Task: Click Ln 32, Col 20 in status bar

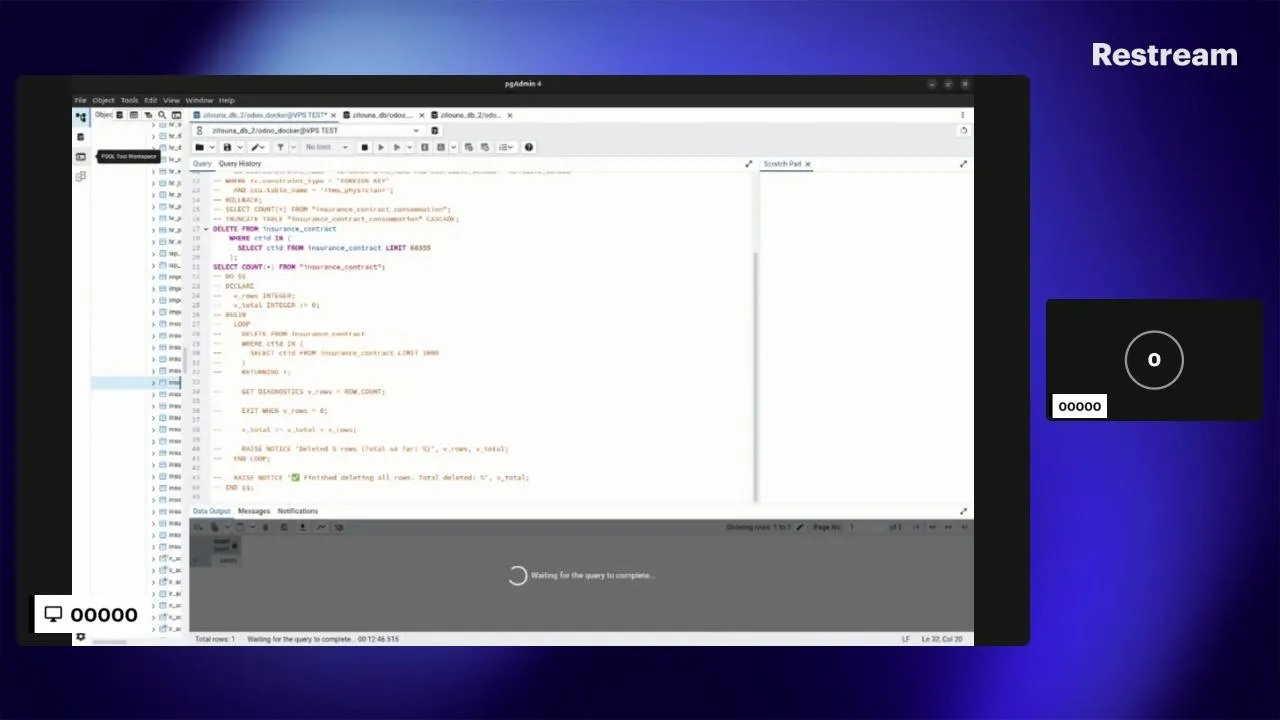Action: [x=942, y=639]
